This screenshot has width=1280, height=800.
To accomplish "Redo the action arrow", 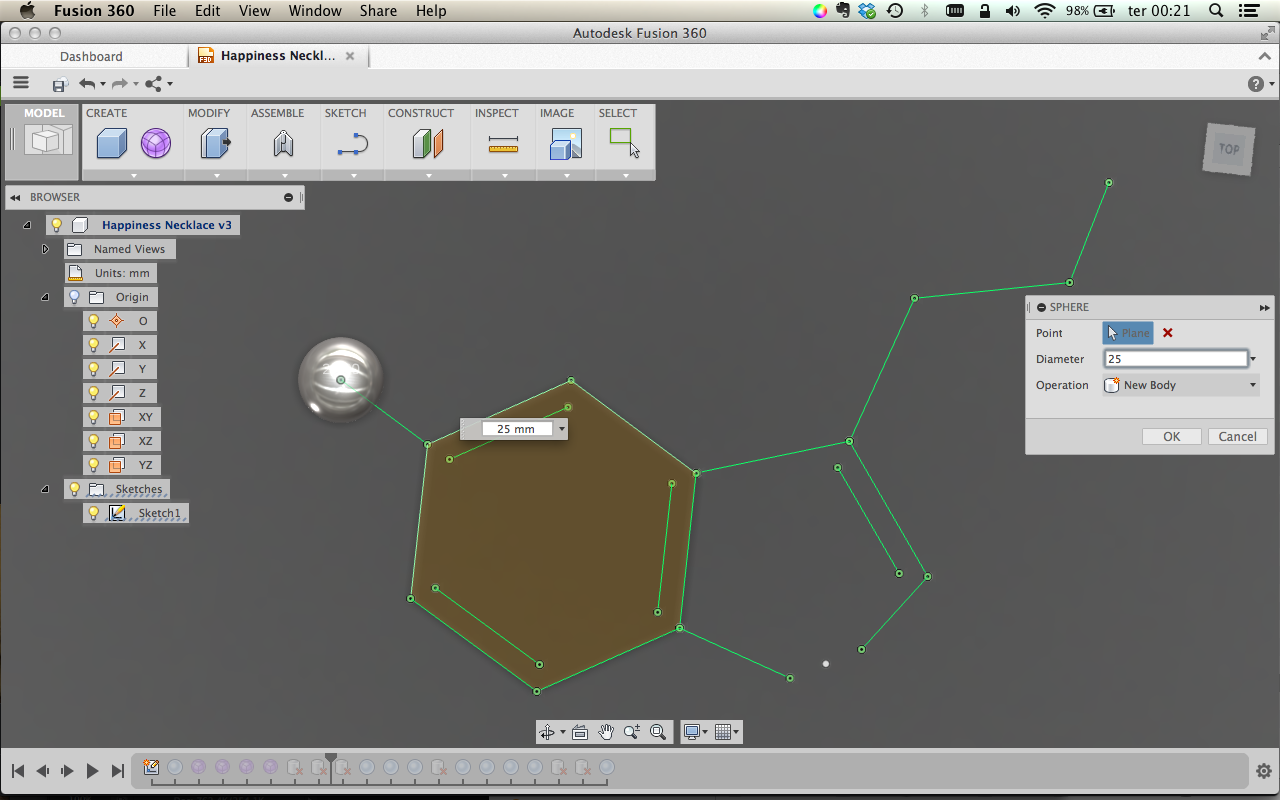I will tap(119, 84).
